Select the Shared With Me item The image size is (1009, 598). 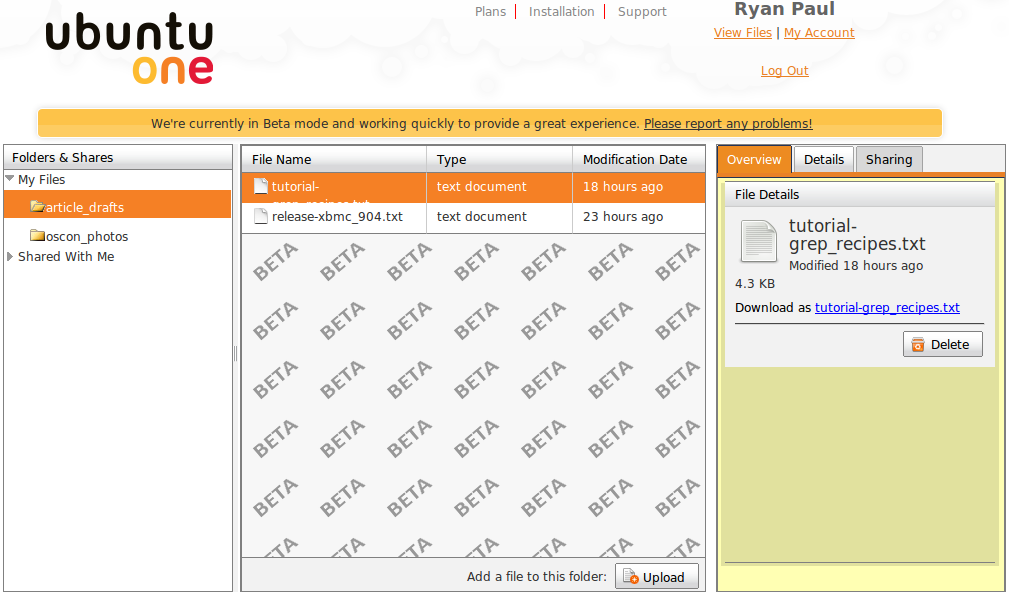click(66, 257)
